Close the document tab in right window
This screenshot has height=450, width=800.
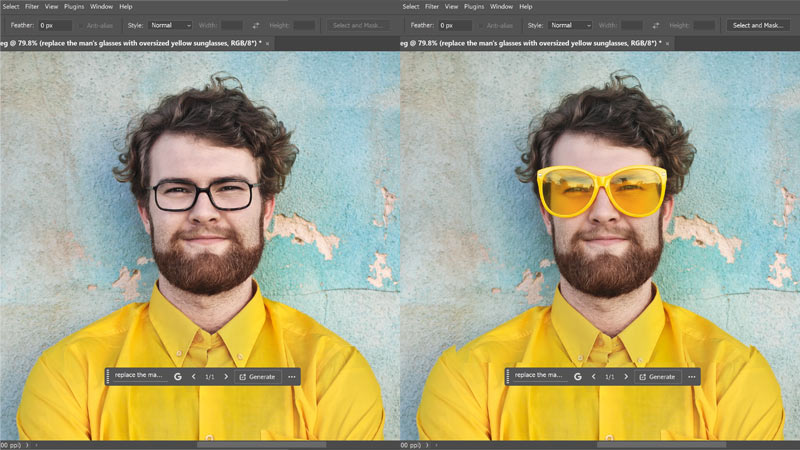pos(667,44)
